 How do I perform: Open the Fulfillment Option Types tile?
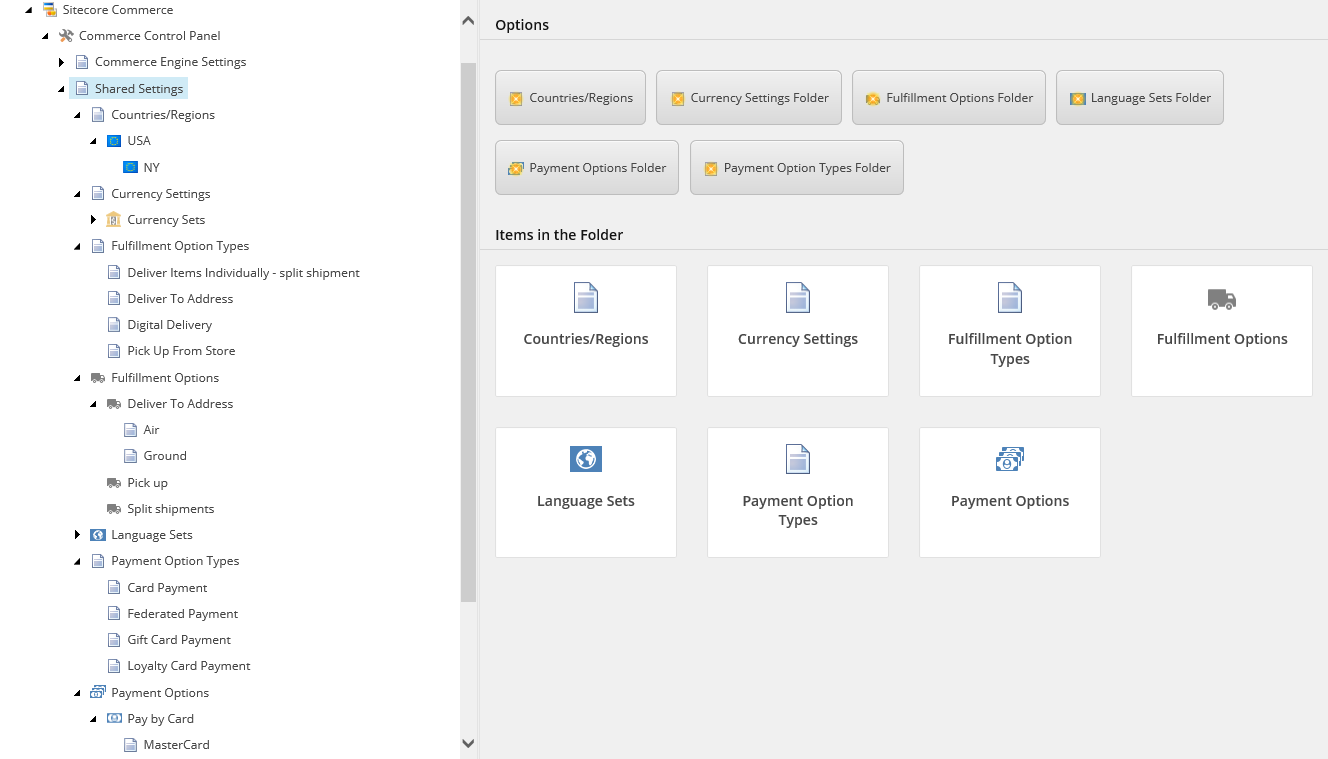point(1010,331)
